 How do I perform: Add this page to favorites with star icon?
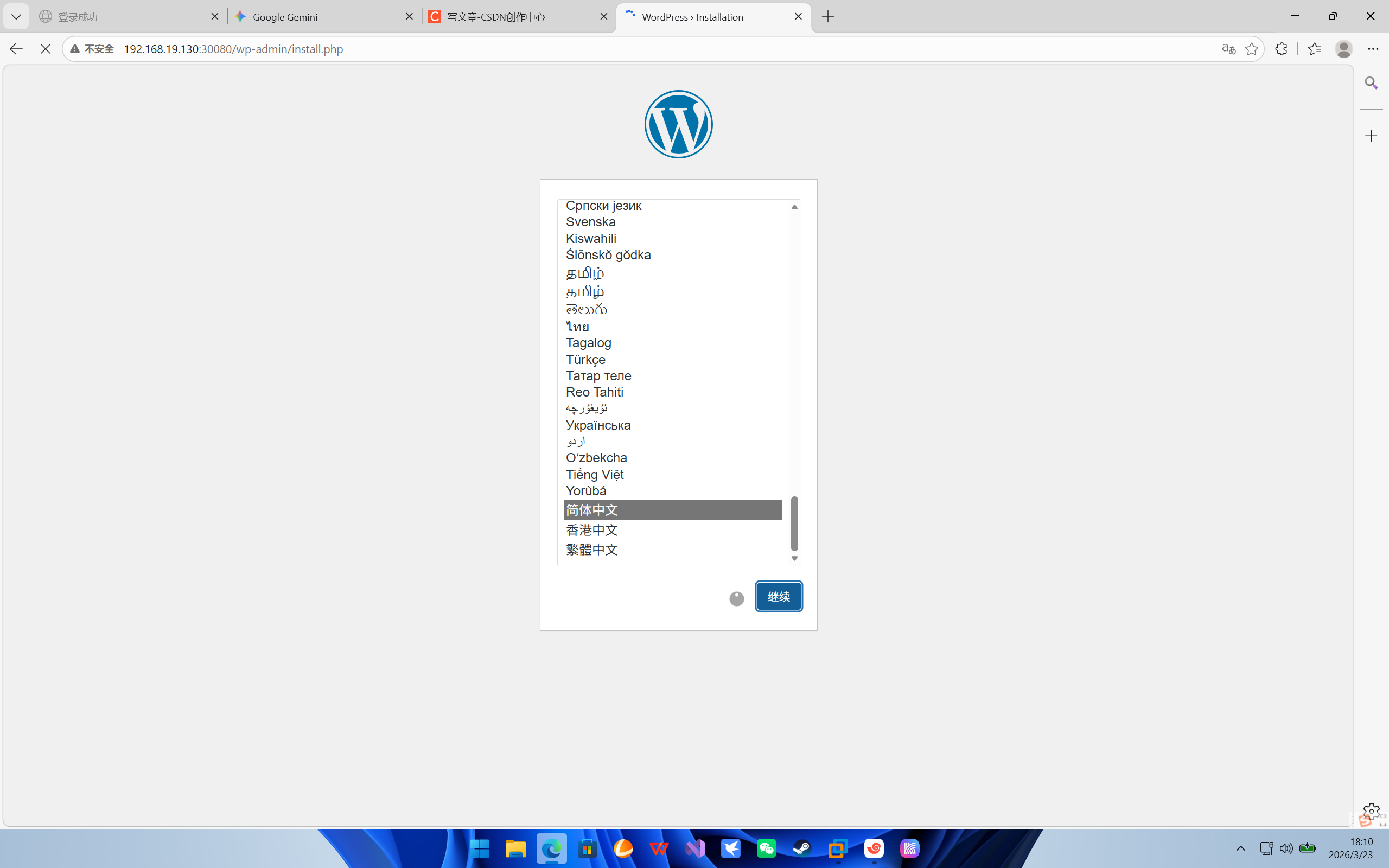click(1252, 49)
